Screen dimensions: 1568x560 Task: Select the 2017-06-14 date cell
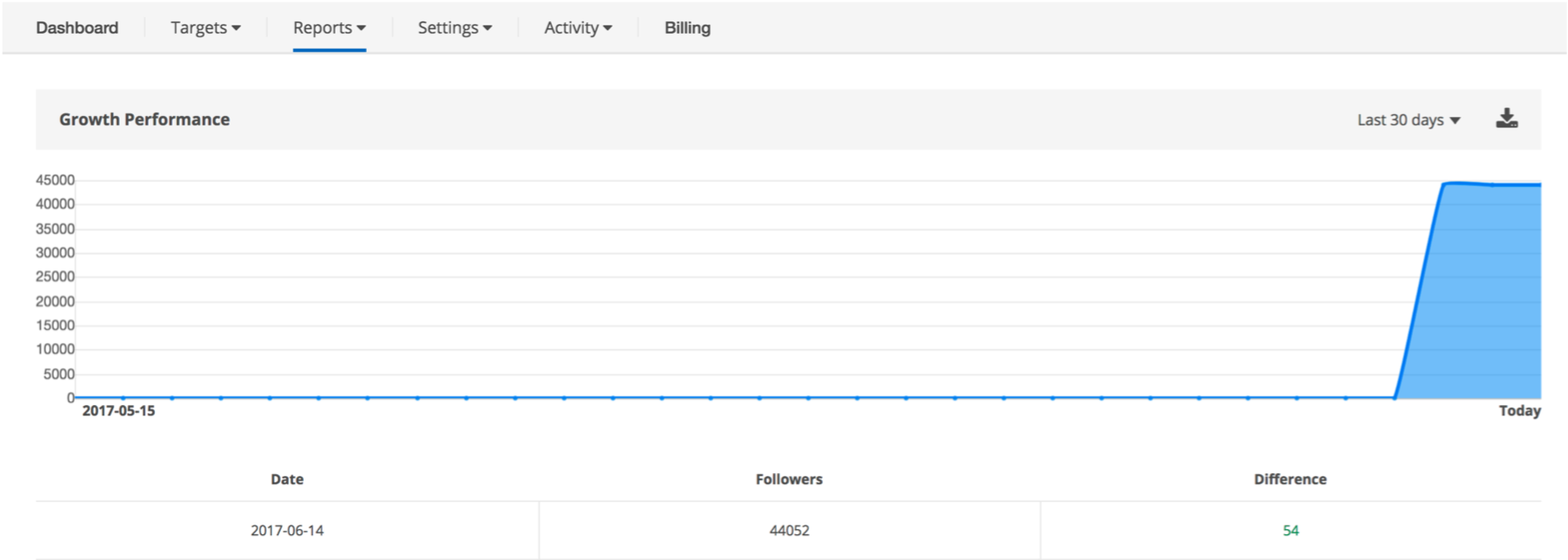(x=287, y=531)
